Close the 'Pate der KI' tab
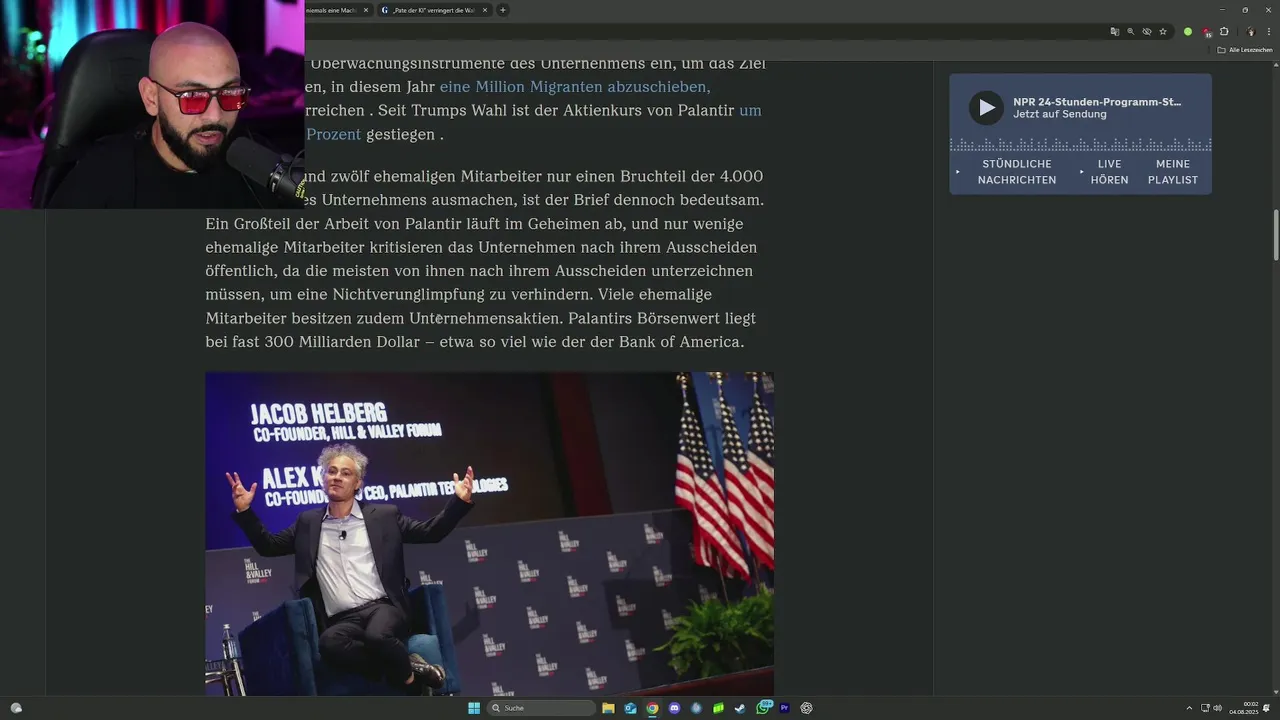Viewport: 1280px width, 720px height. (485, 10)
